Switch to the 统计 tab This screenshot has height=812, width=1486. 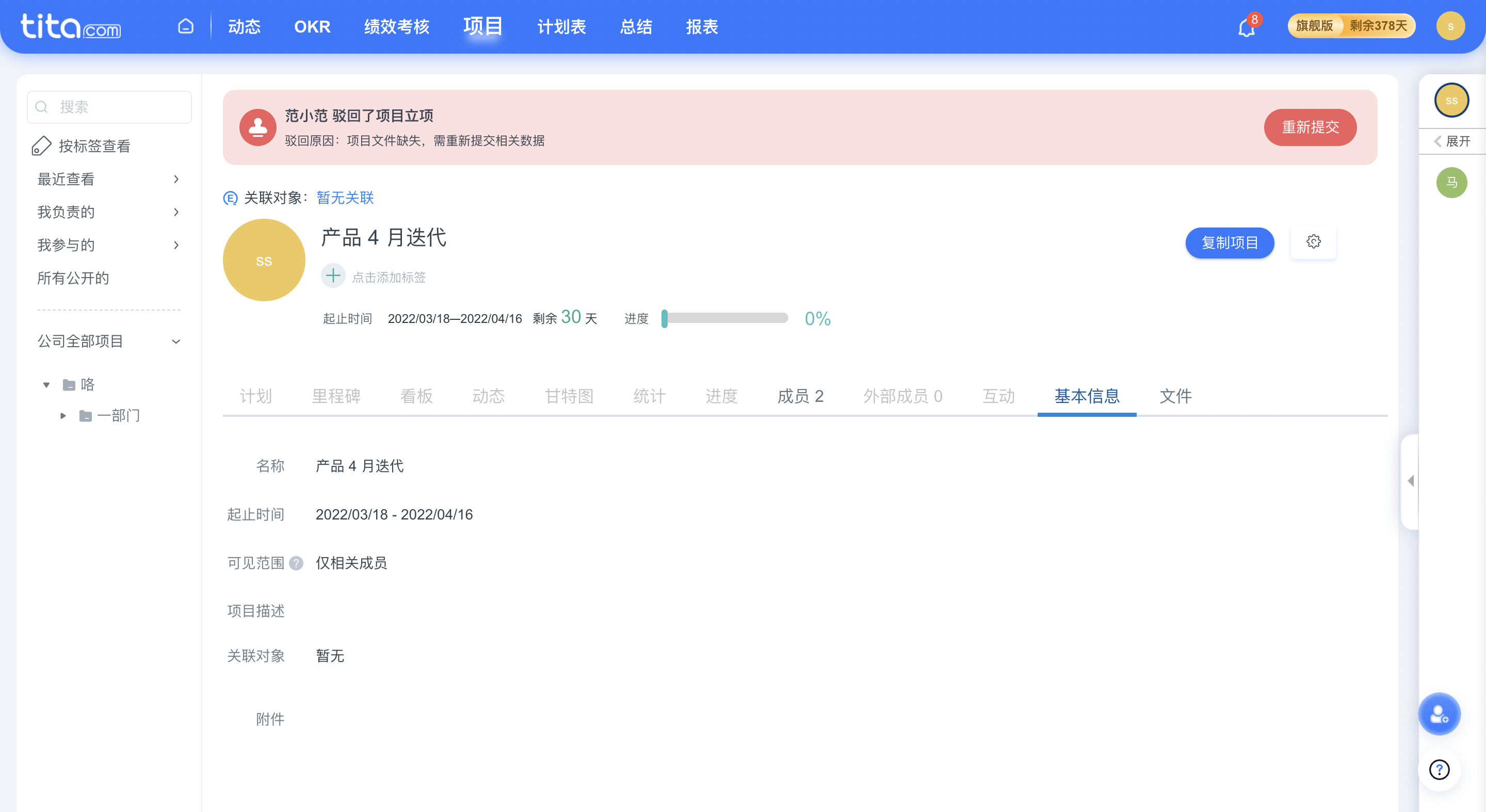tap(649, 396)
